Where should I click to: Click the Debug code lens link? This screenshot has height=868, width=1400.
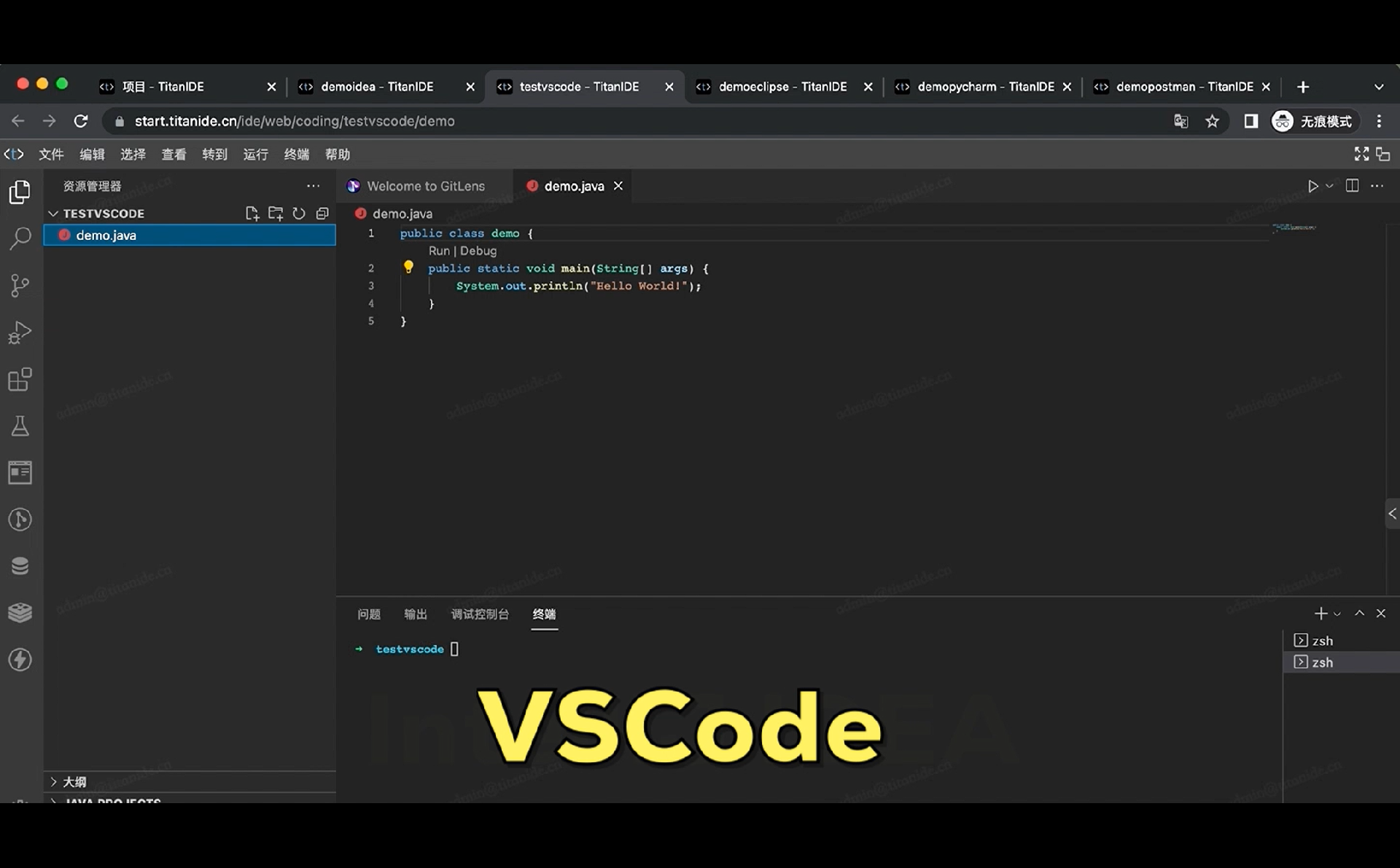478,251
